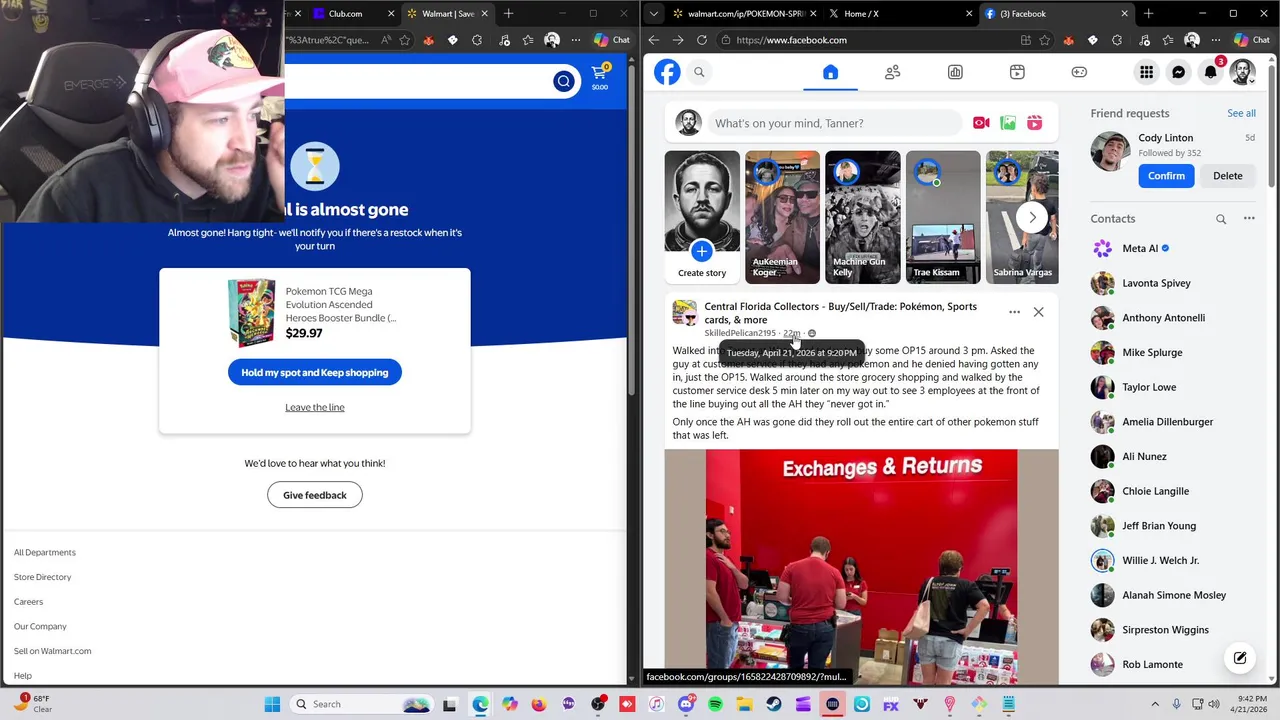Screen dimensions: 1280x720
Task: Open Contacts options three-dot menu
Action: click(x=1249, y=218)
